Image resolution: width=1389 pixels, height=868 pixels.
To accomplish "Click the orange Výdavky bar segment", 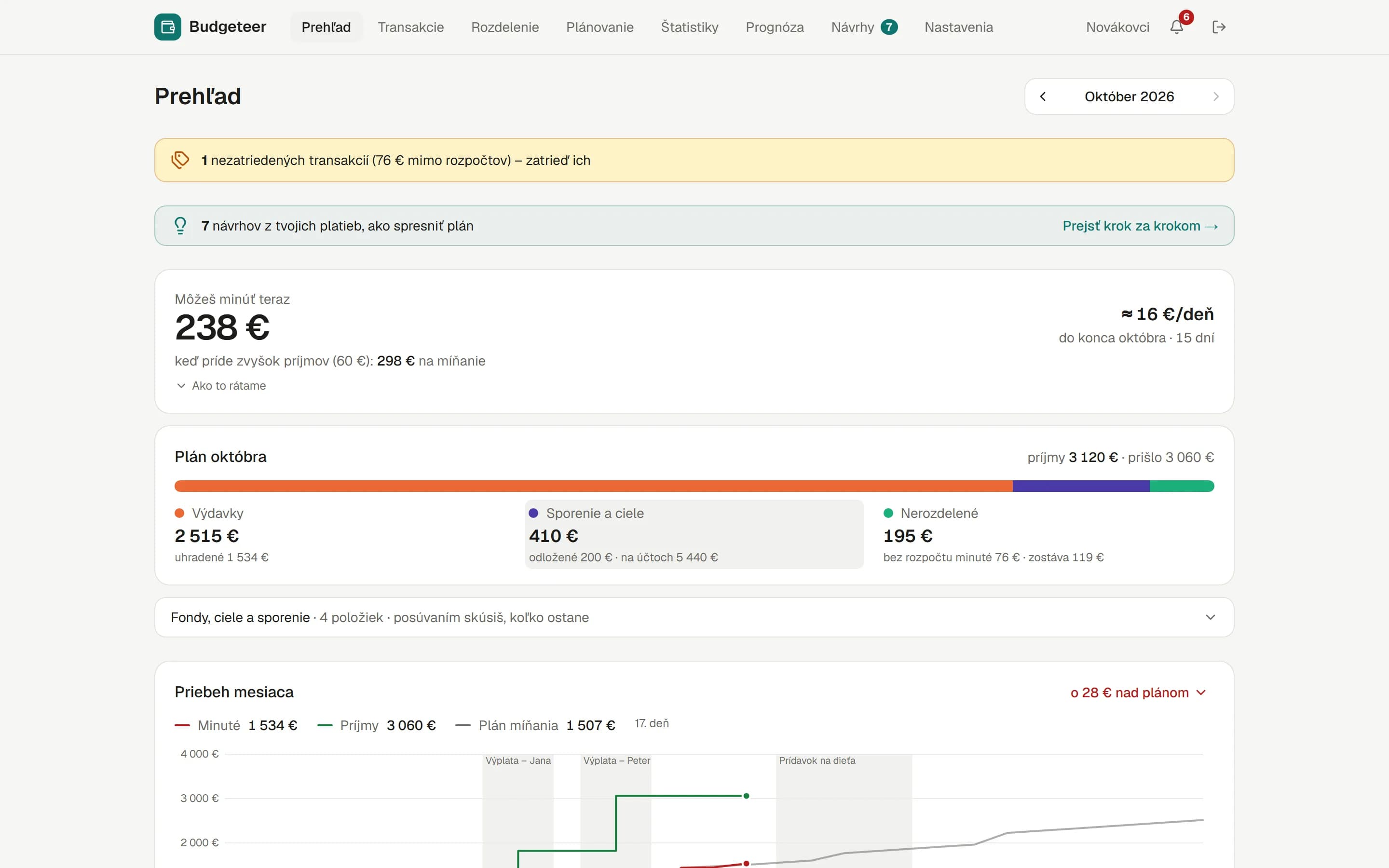I will pyautogui.click(x=594, y=486).
